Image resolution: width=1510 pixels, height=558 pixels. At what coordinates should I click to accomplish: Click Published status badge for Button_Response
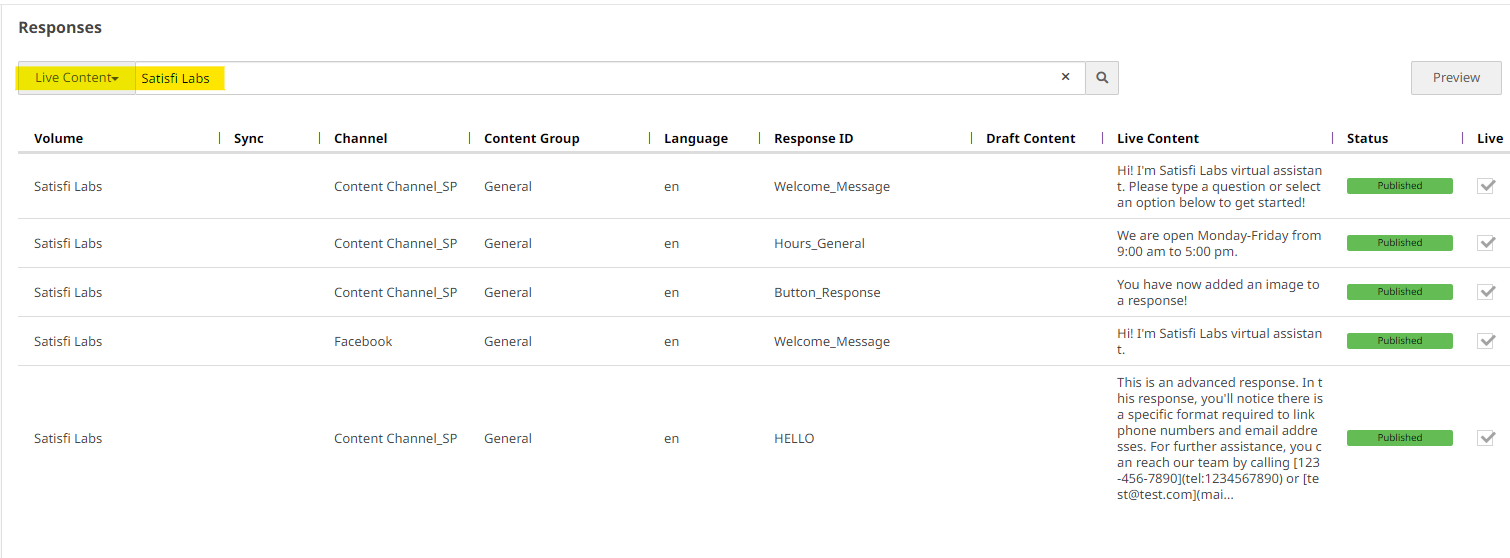pos(1399,292)
